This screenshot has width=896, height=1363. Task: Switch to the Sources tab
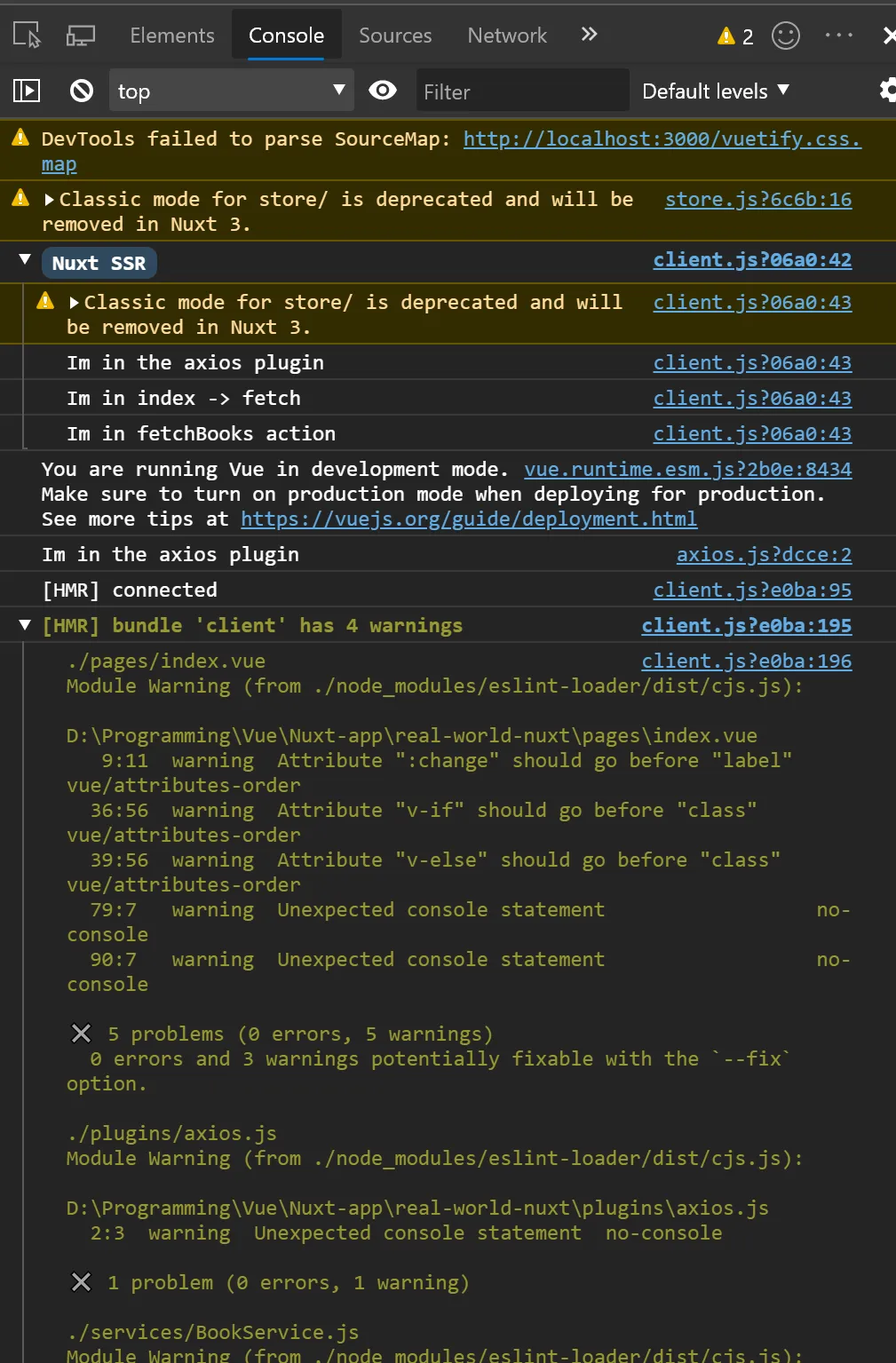(395, 36)
